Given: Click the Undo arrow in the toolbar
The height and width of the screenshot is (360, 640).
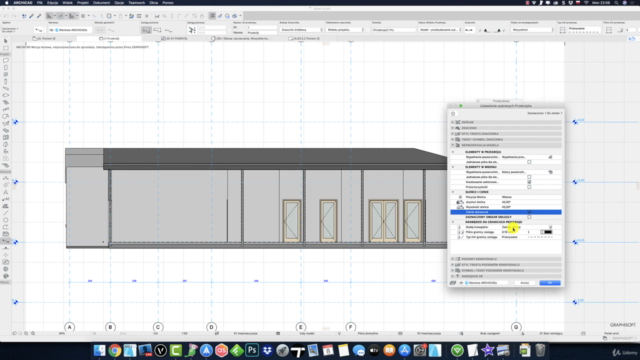Looking at the screenshot, I should pyautogui.click(x=7, y=16).
